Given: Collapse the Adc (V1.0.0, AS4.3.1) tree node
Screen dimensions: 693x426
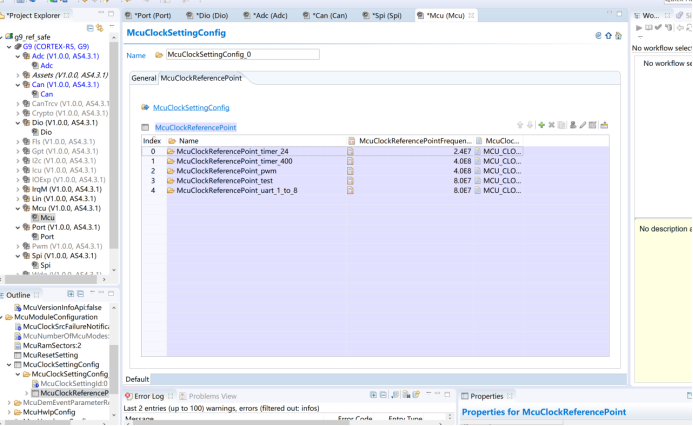Looking at the screenshot, I should click(18, 56).
